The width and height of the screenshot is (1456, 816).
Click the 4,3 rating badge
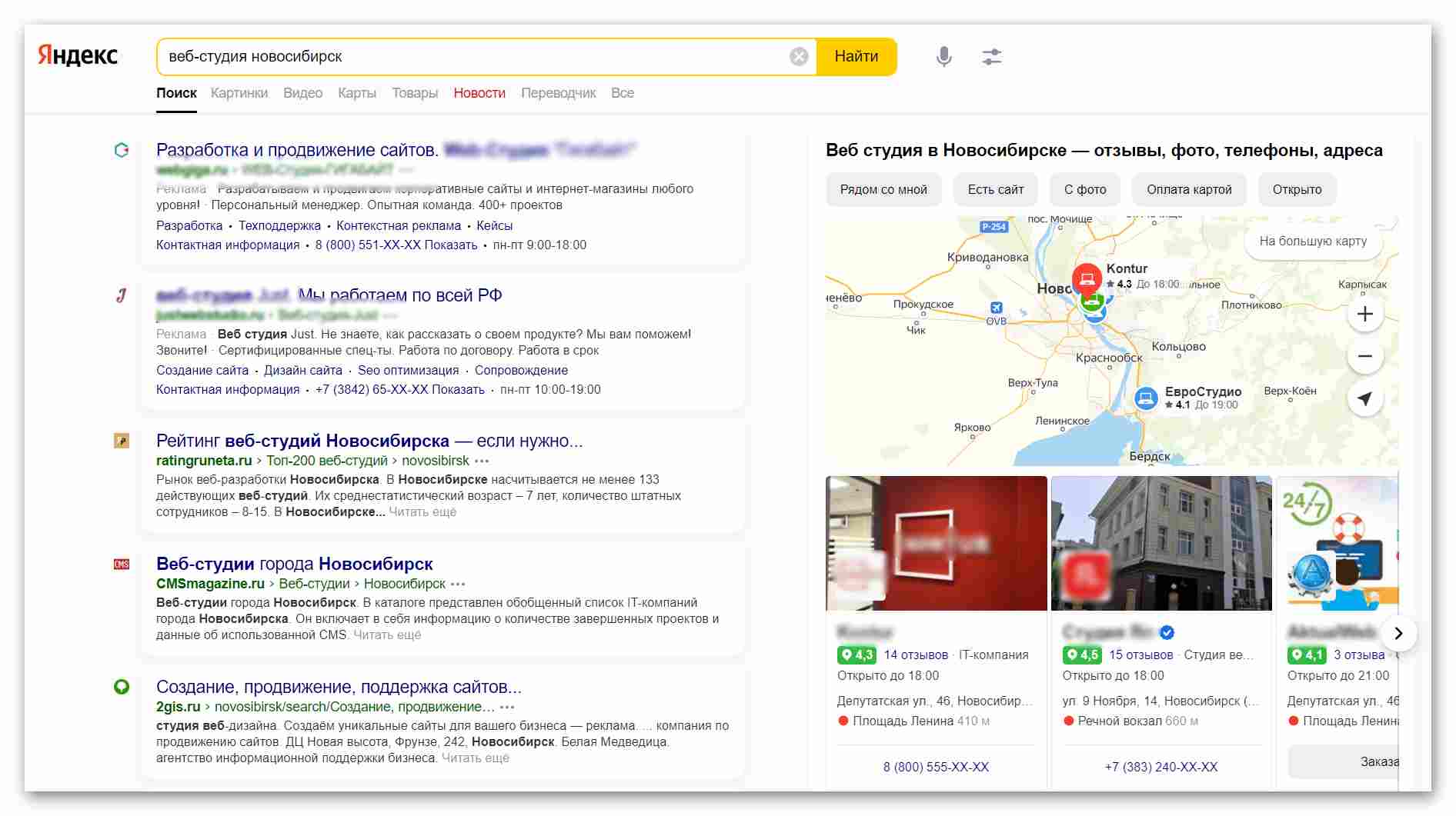click(857, 654)
